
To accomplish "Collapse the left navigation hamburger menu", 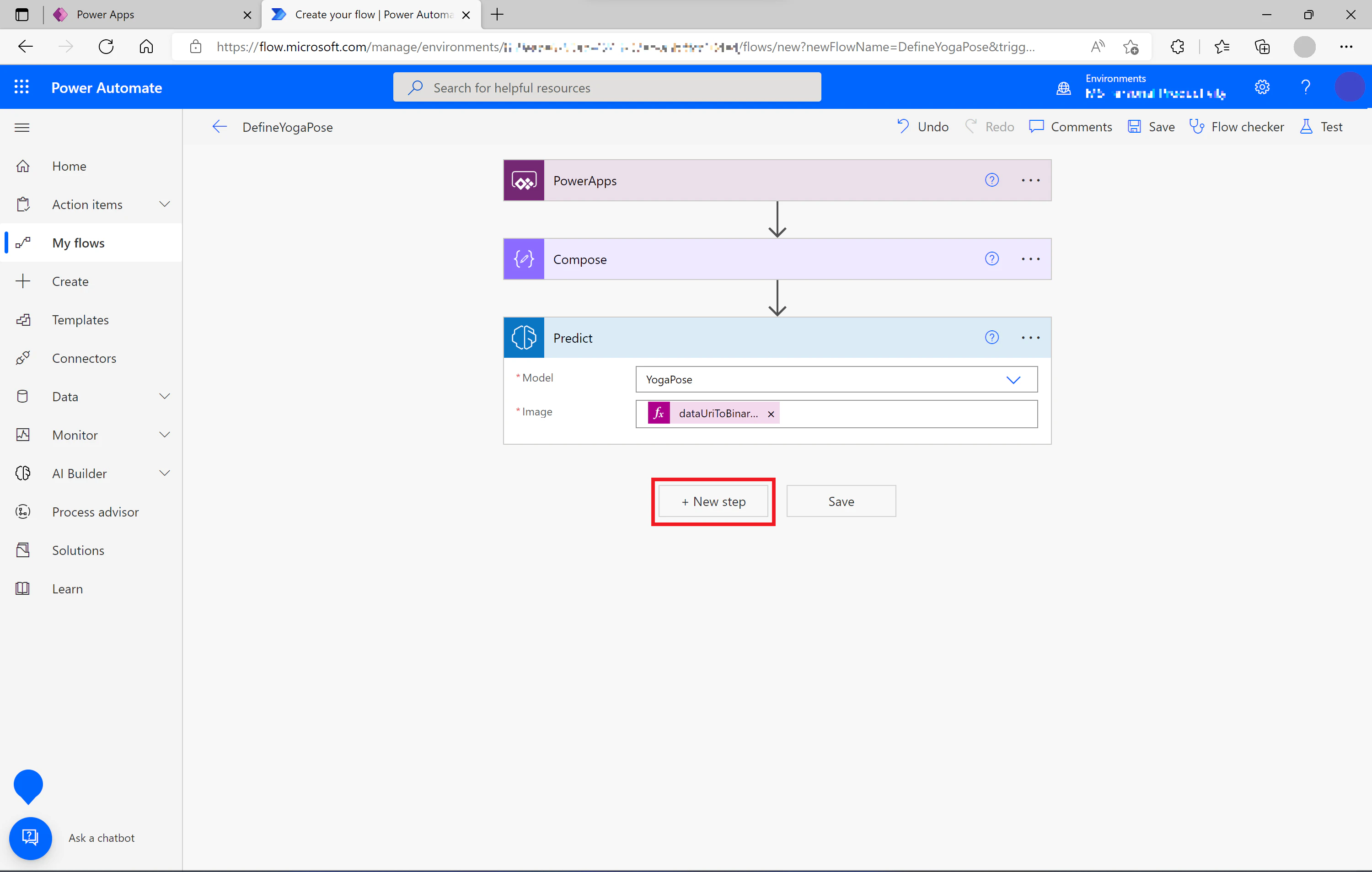I will coord(21,127).
